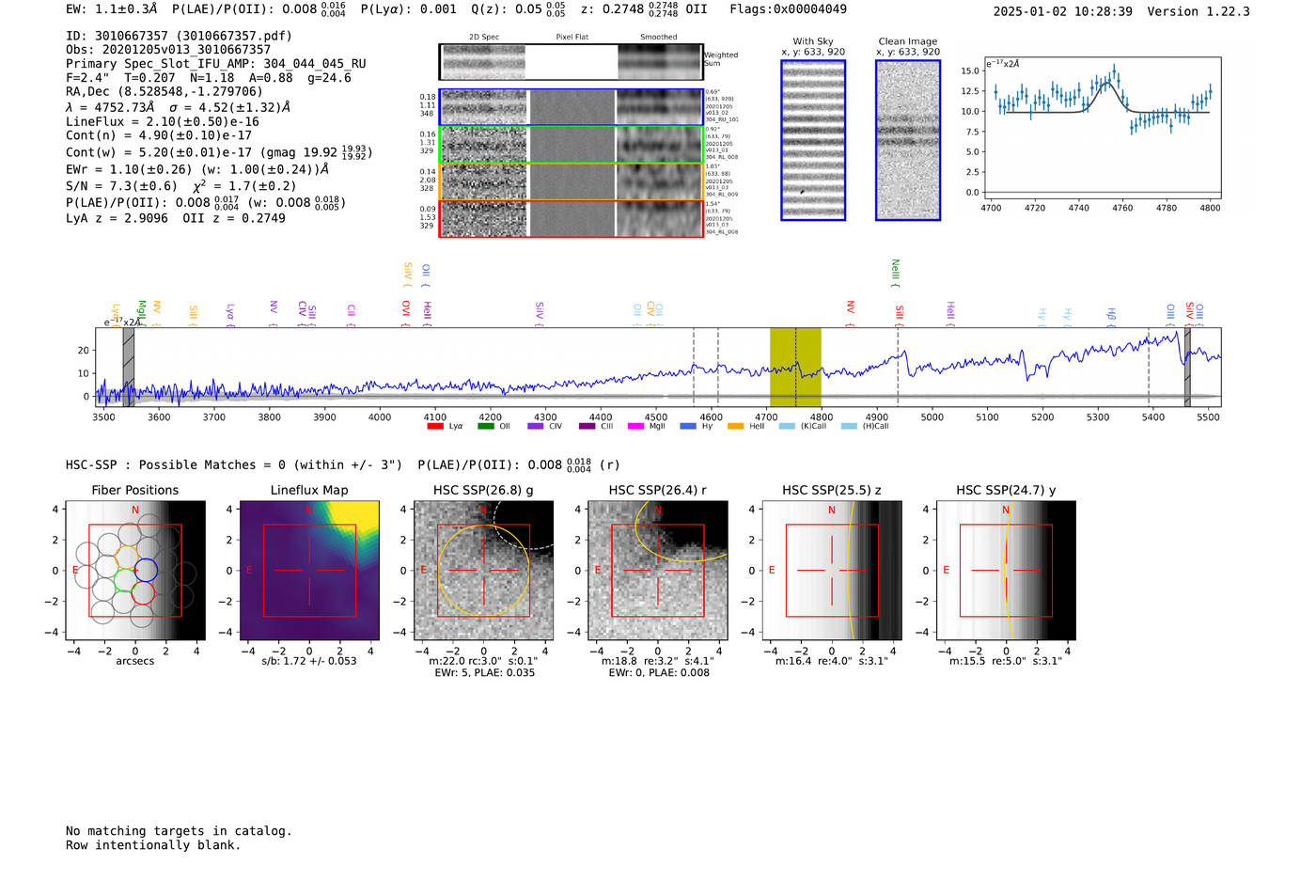Click the 'EWr: 5, PLAE: 0.035' caption

pyautogui.click(x=484, y=673)
